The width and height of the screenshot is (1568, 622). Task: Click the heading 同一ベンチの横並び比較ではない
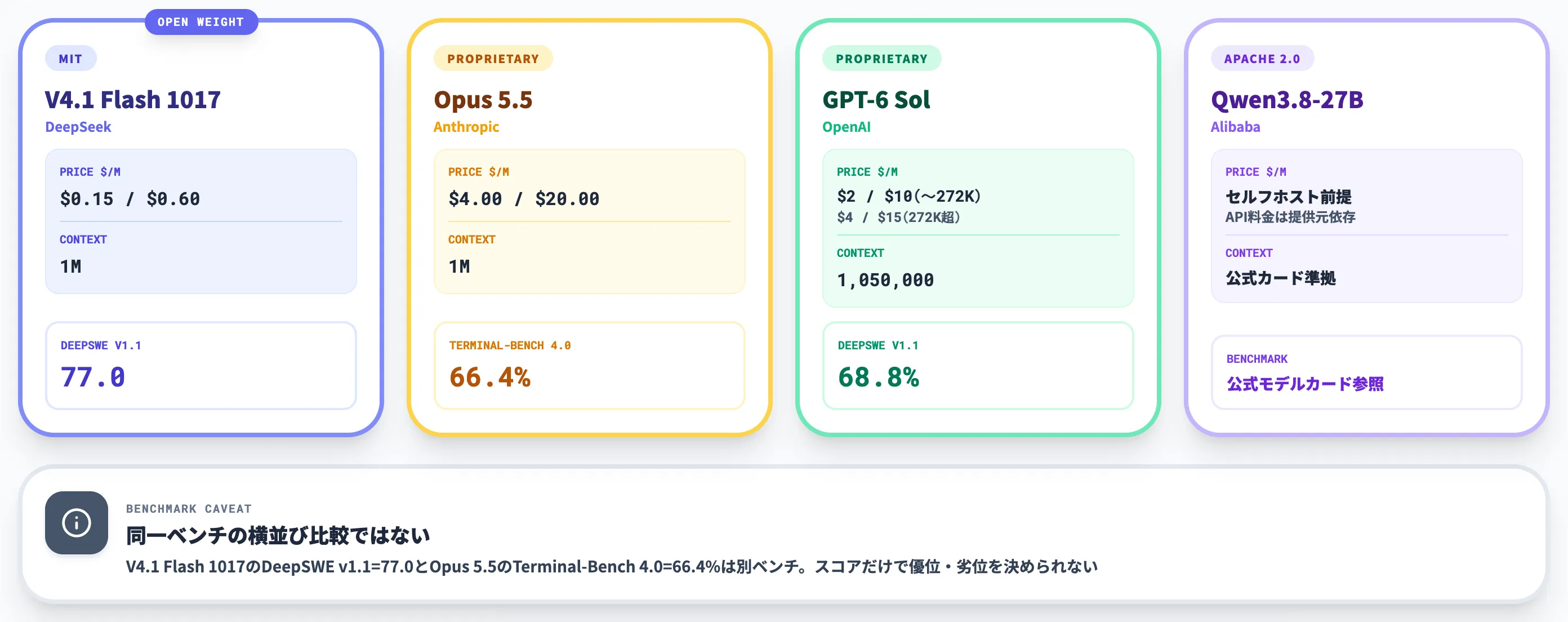278,536
